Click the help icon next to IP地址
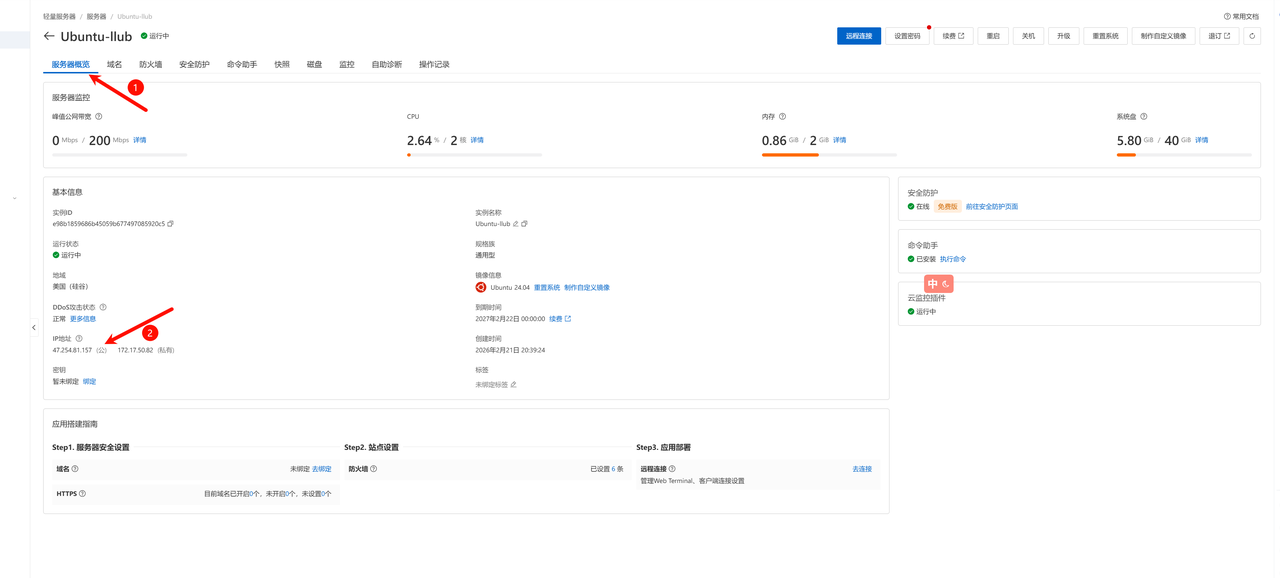The width and height of the screenshot is (1280, 578). pos(79,339)
